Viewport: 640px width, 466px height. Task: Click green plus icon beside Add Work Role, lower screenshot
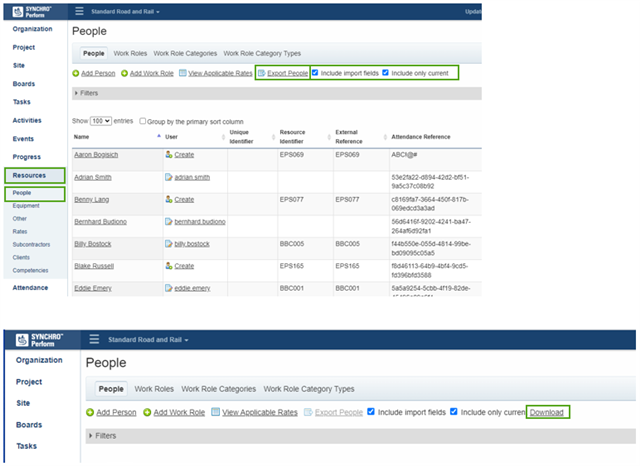point(147,412)
